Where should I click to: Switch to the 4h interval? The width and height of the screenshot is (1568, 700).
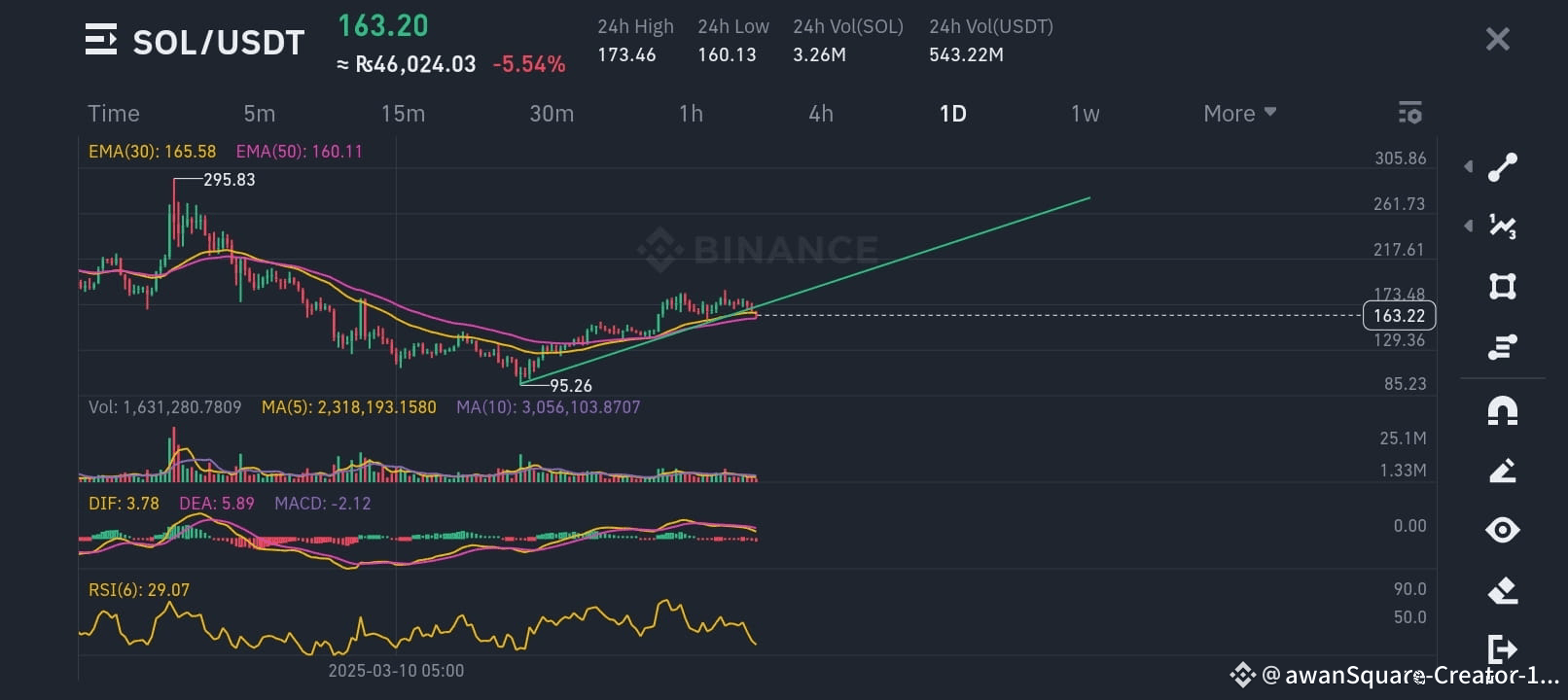tap(821, 114)
